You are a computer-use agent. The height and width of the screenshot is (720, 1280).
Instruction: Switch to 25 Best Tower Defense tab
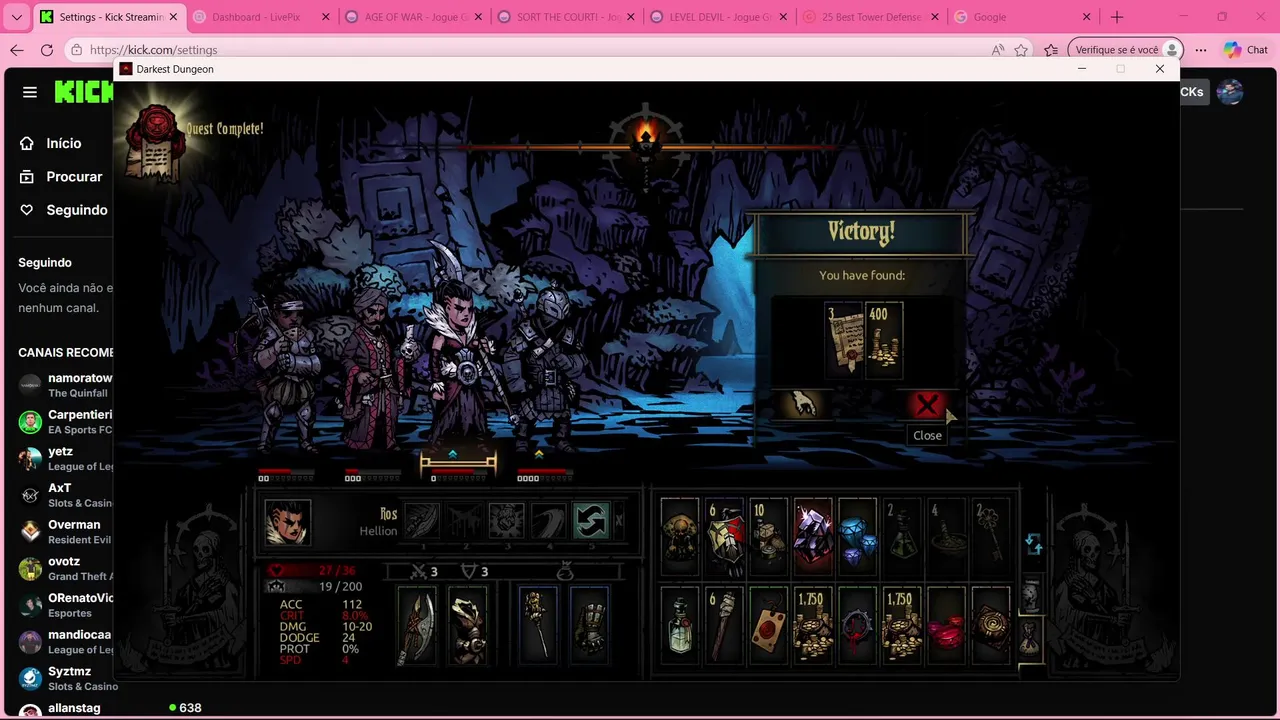click(x=872, y=17)
